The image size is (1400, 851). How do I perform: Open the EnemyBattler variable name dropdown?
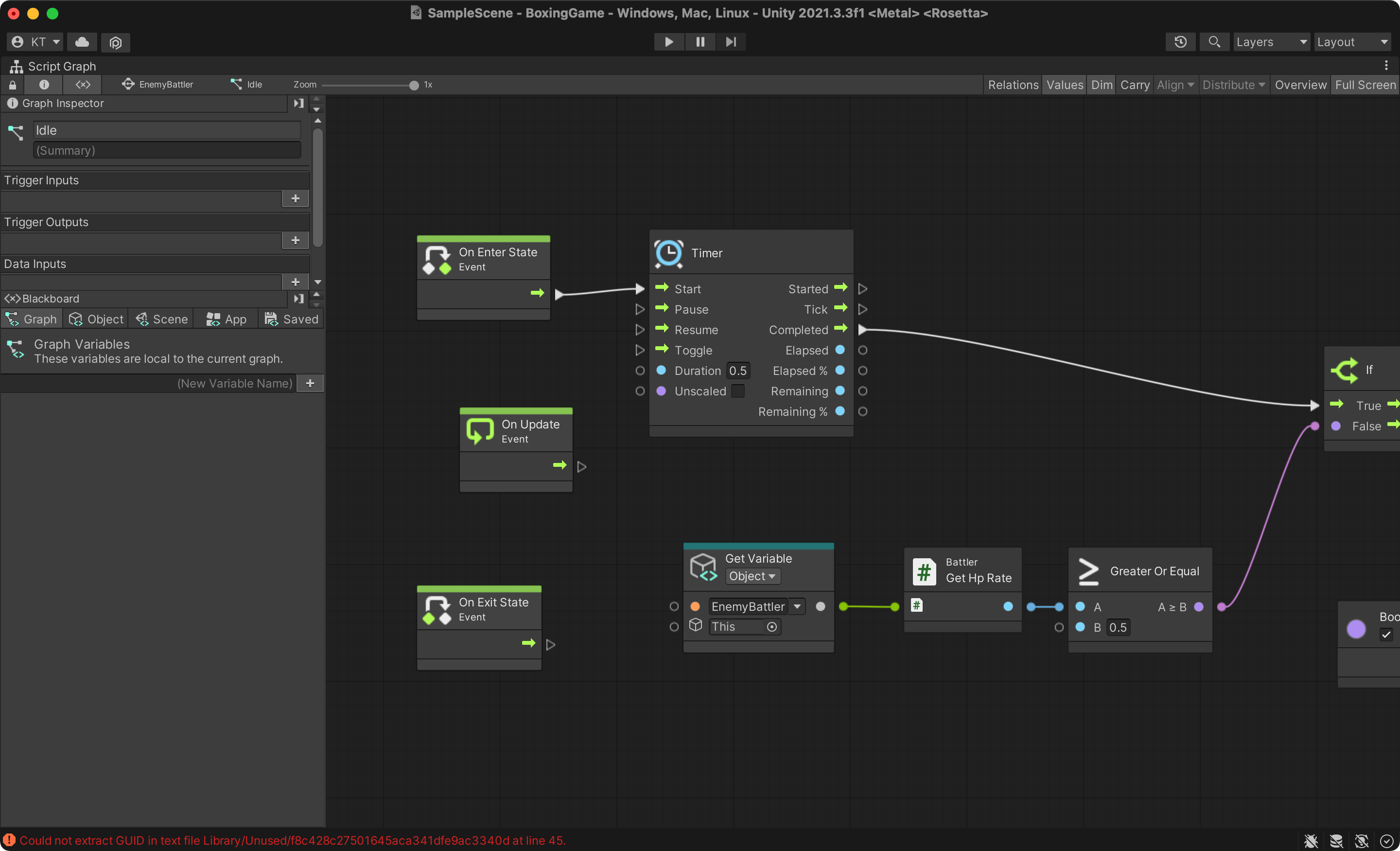coord(798,606)
